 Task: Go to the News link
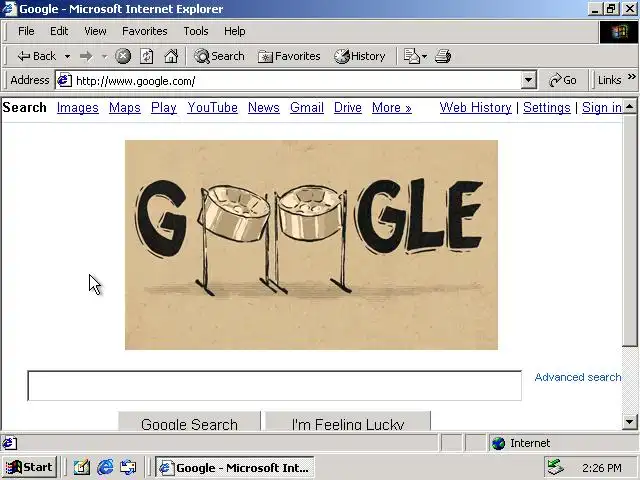coord(264,107)
